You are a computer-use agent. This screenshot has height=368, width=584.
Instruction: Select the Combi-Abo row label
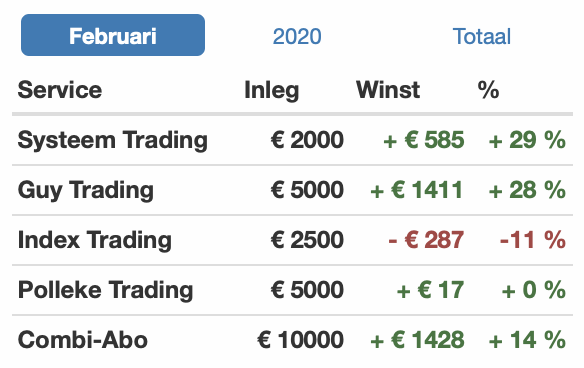pos(83,340)
